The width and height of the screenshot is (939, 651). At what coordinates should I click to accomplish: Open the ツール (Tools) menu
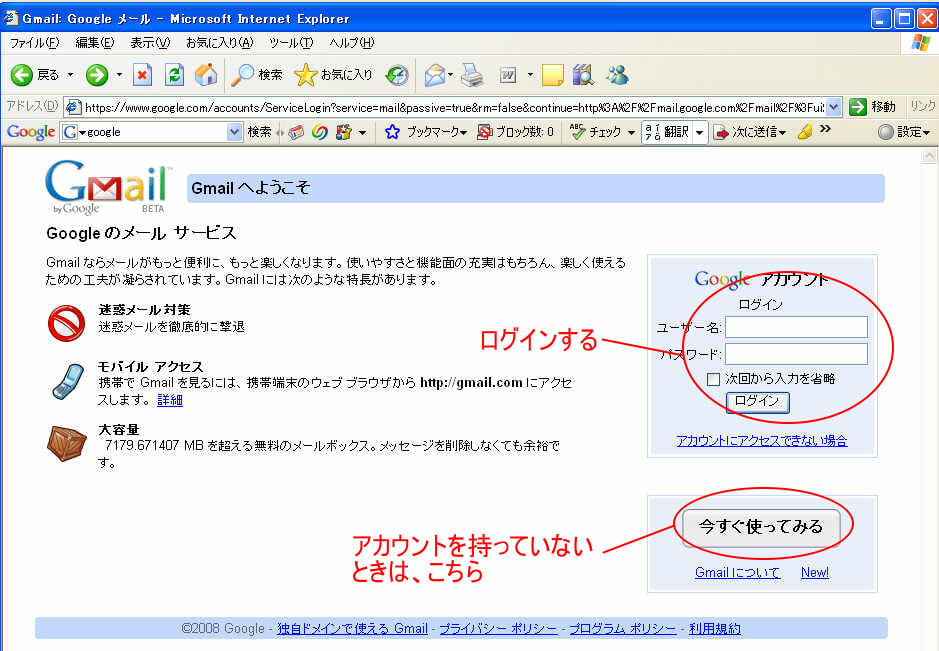coord(291,43)
